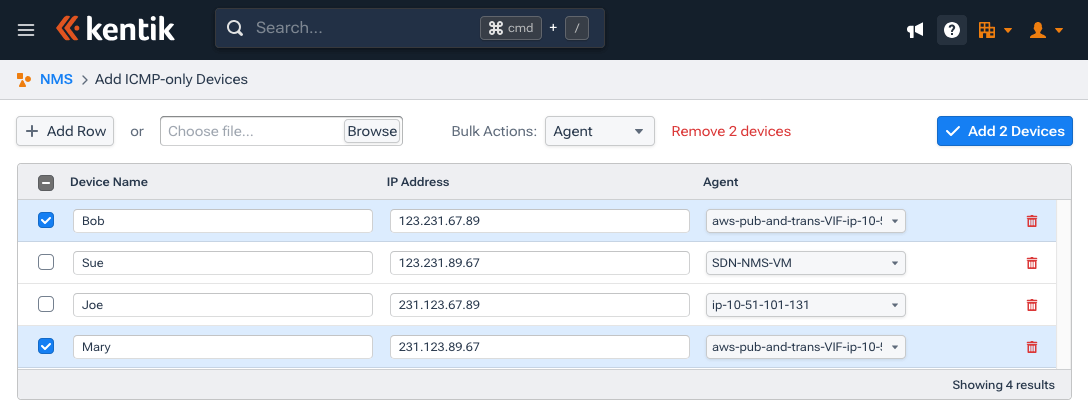Image resolution: width=1088 pixels, height=416 pixels.
Task: Edit IP address 123.231.67.89
Action: [x=540, y=221]
